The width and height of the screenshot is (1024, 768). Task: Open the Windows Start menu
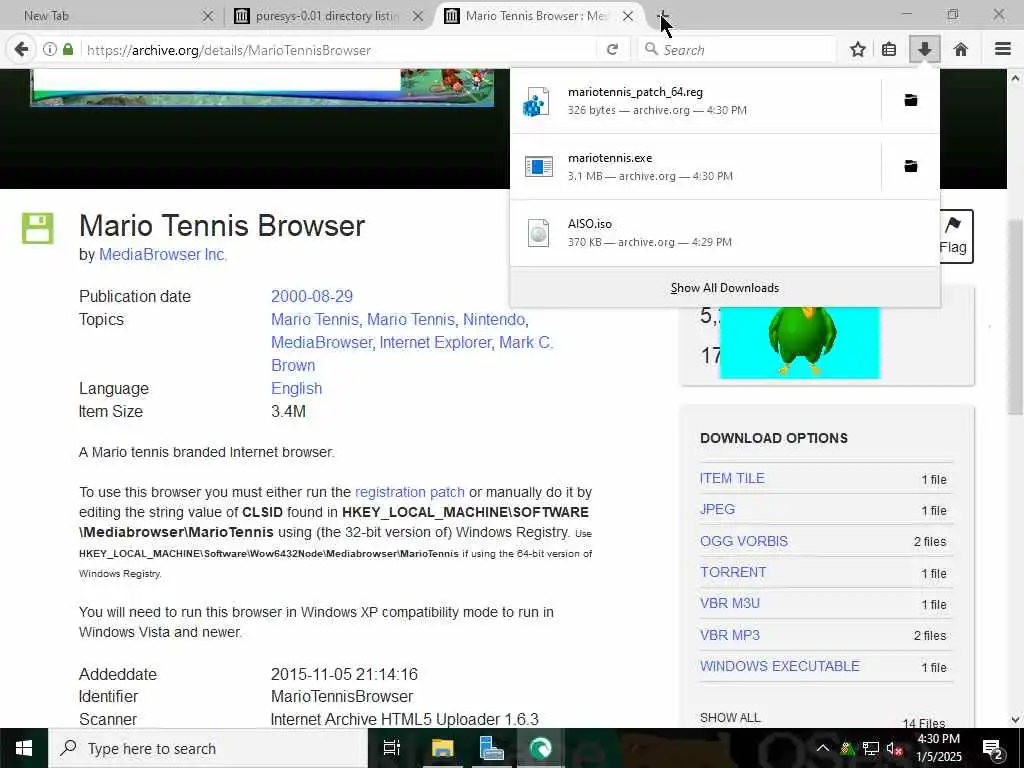click(24, 748)
